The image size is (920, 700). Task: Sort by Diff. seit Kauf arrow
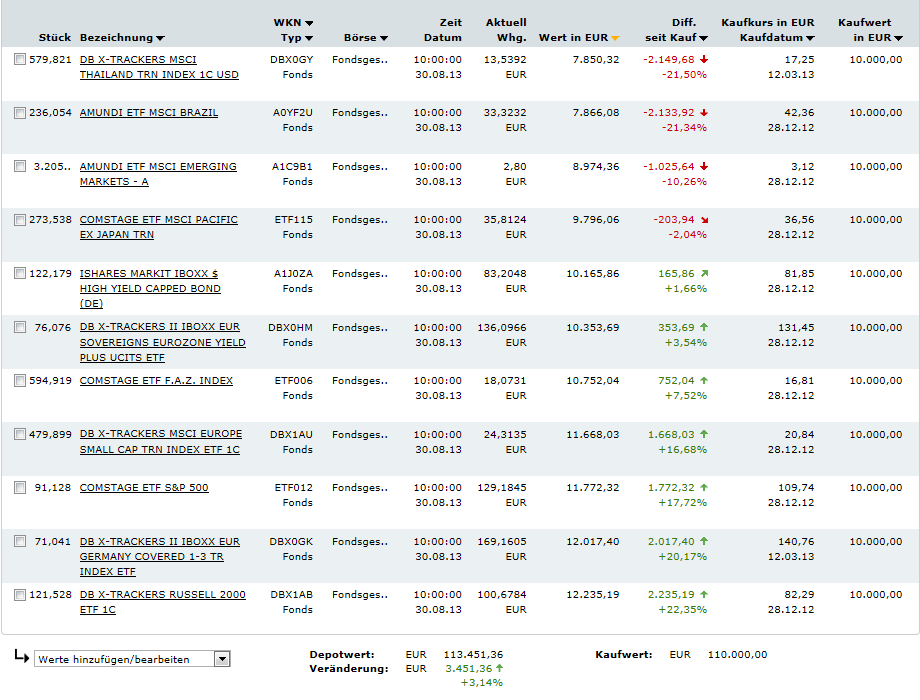704,38
